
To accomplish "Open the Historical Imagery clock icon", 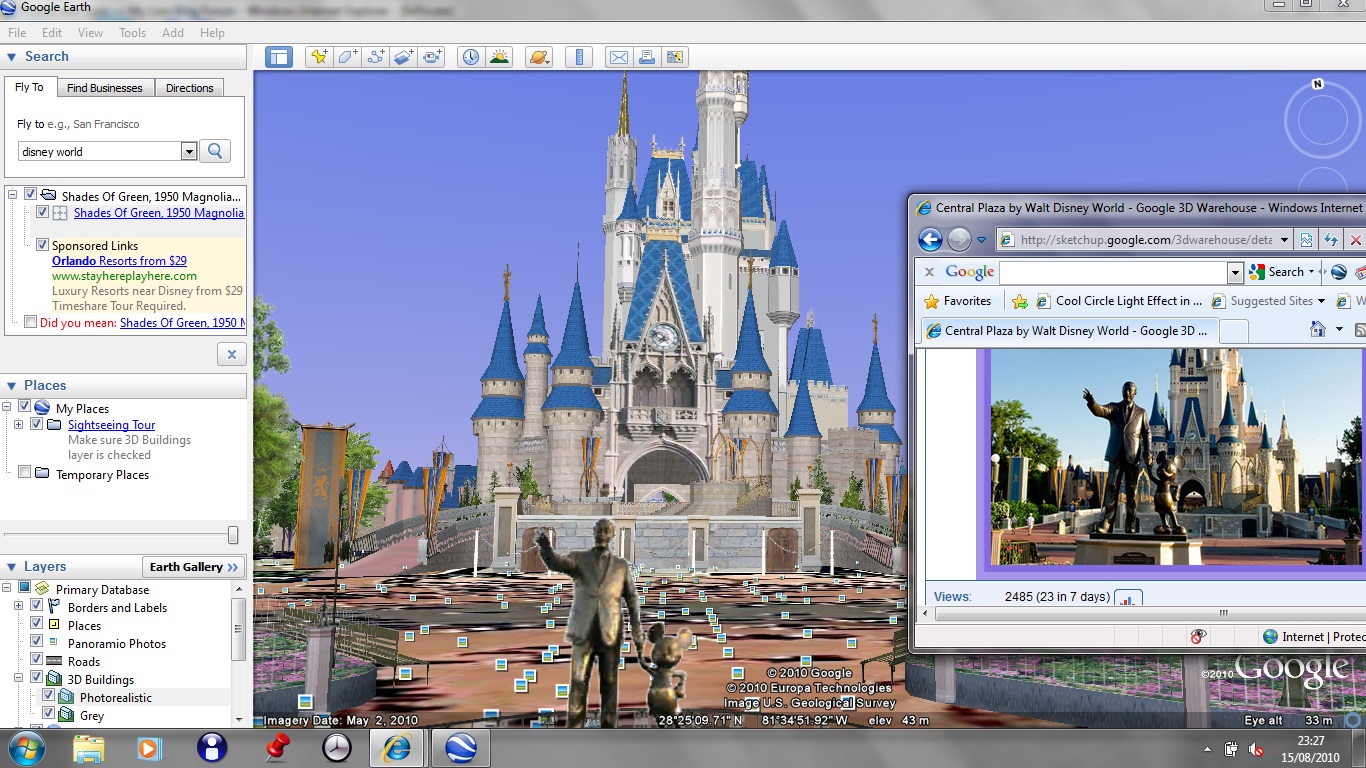I will (x=470, y=57).
